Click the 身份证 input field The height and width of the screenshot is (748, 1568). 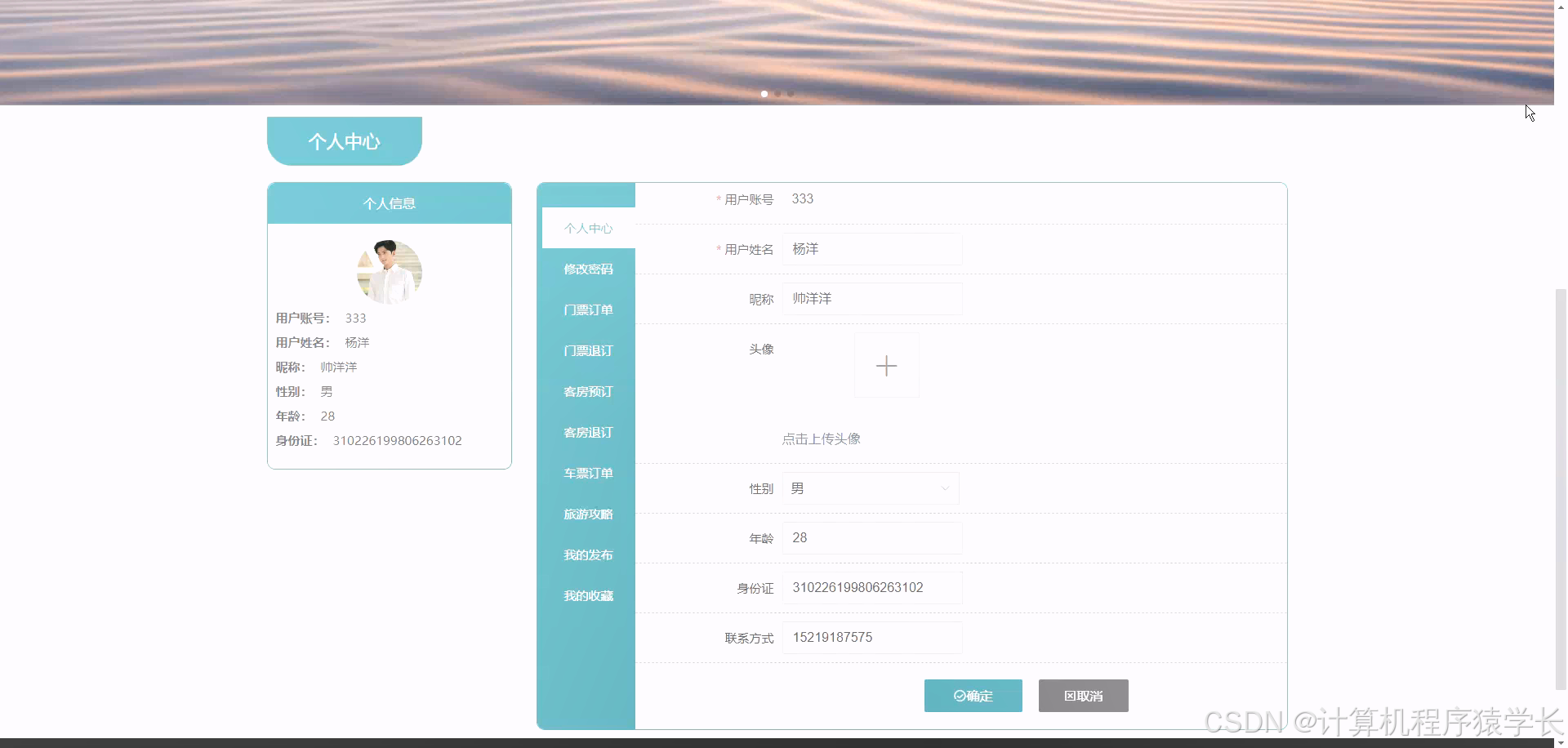coord(872,588)
